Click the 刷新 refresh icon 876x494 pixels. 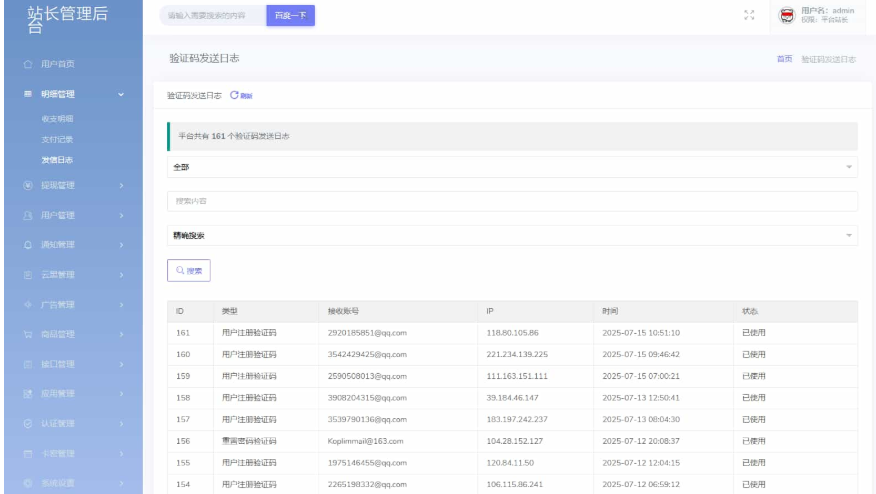pos(235,95)
